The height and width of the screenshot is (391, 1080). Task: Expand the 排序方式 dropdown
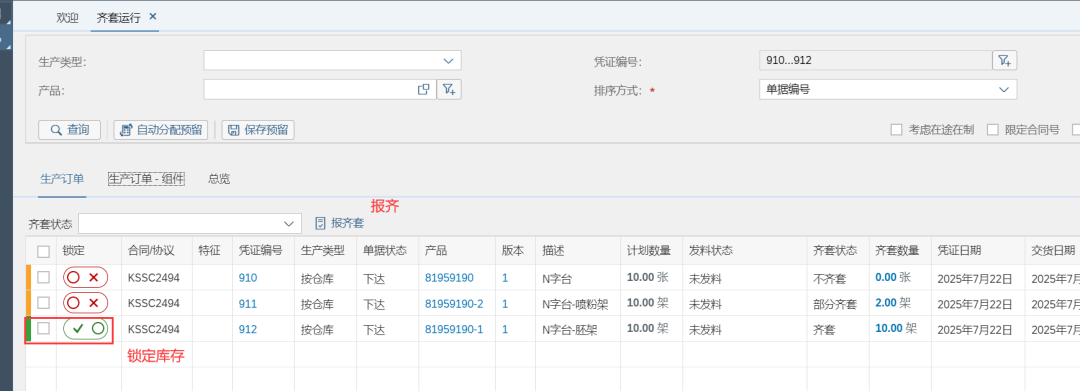pyautogui.click(x=888, y=89)
